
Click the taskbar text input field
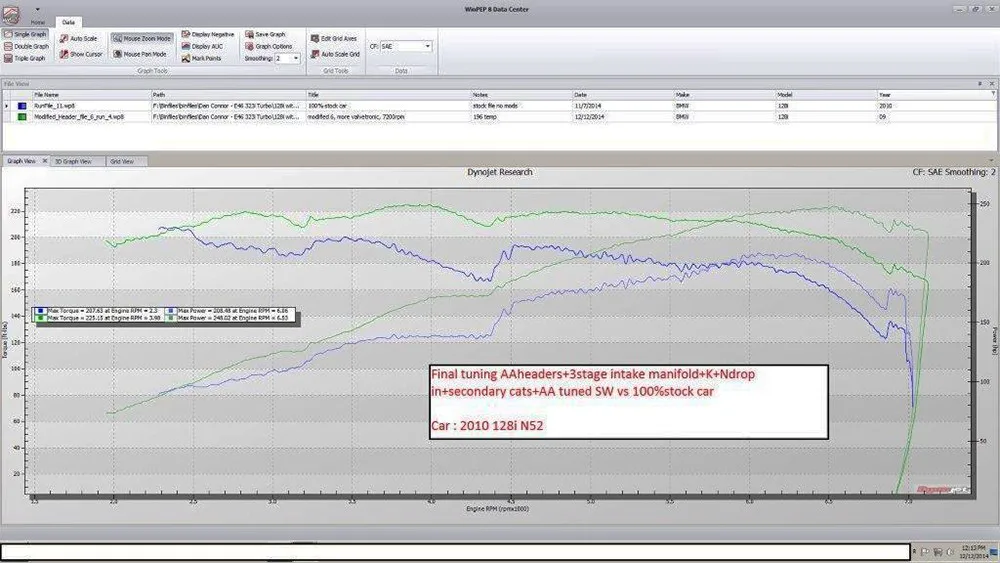455,552
